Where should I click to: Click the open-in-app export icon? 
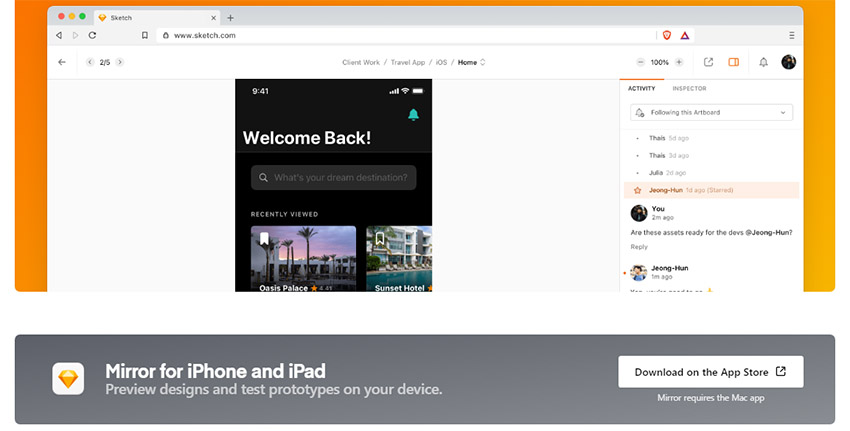pyautogui.click(x=709, y=62)
